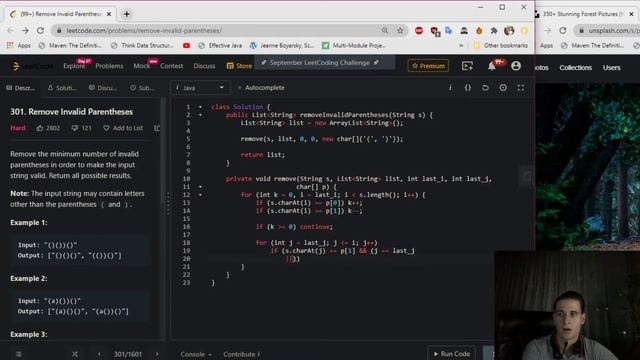Reload the LeetCode page
640x360 pixels.
(x=40, y=31)
